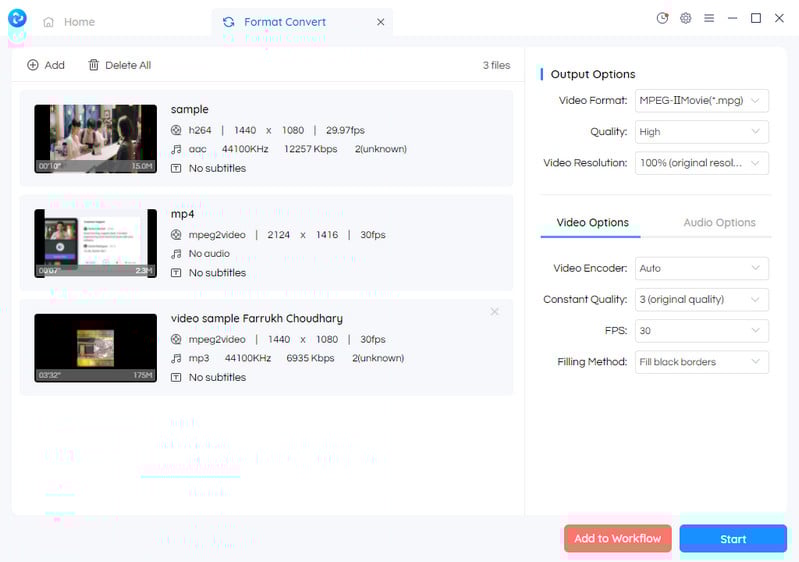799x562 pixels.
Task: Click the Format Convert refresh icon
Action: (x=229, y=22)
